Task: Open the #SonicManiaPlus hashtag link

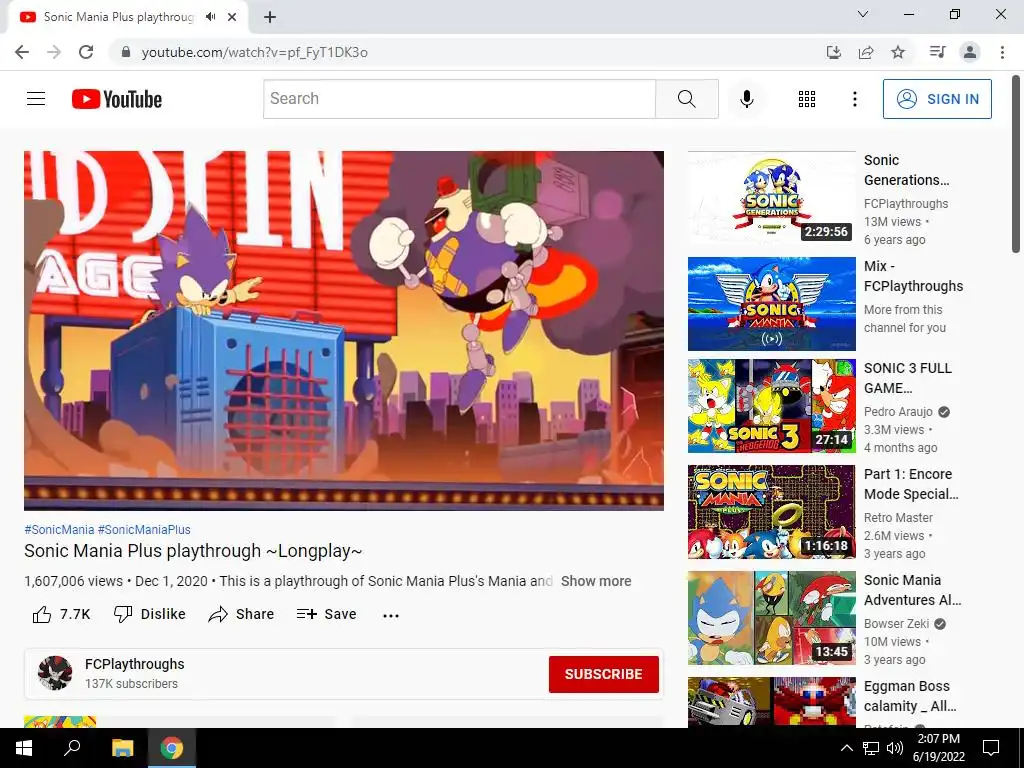Action: click(144, 530)
